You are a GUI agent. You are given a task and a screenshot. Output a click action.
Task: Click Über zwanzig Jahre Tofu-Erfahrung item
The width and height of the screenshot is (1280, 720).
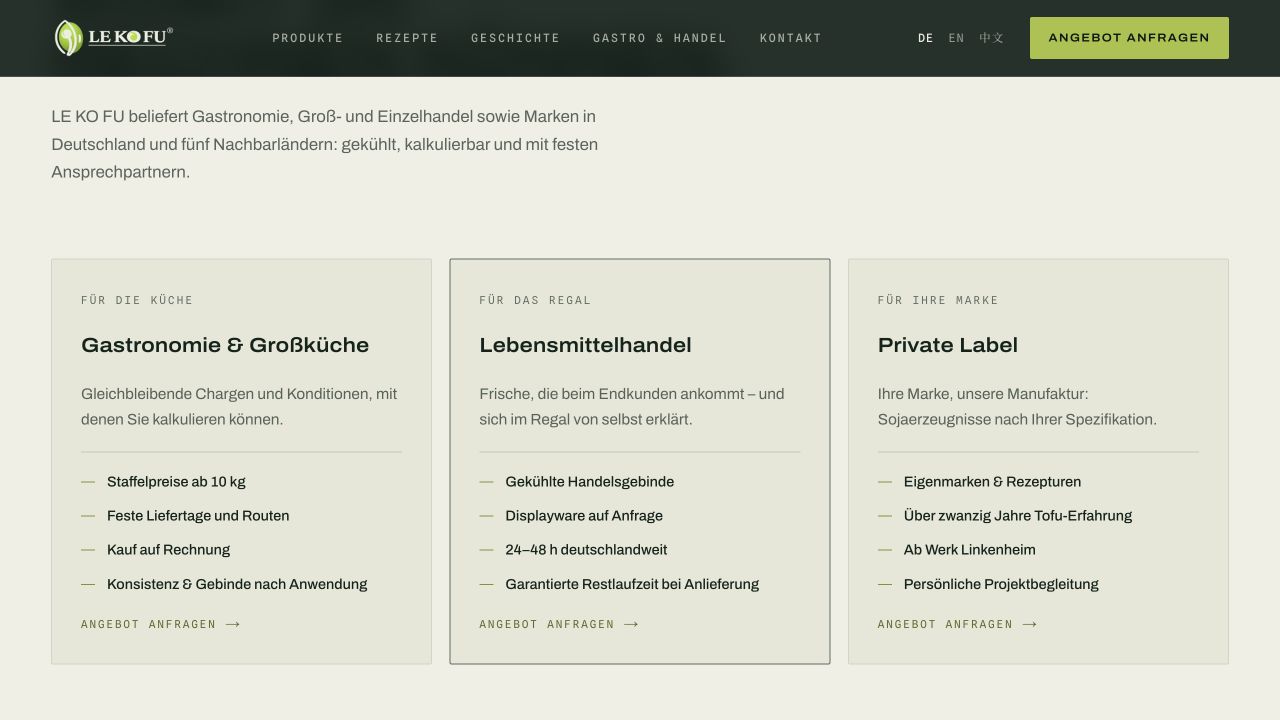1018,516
